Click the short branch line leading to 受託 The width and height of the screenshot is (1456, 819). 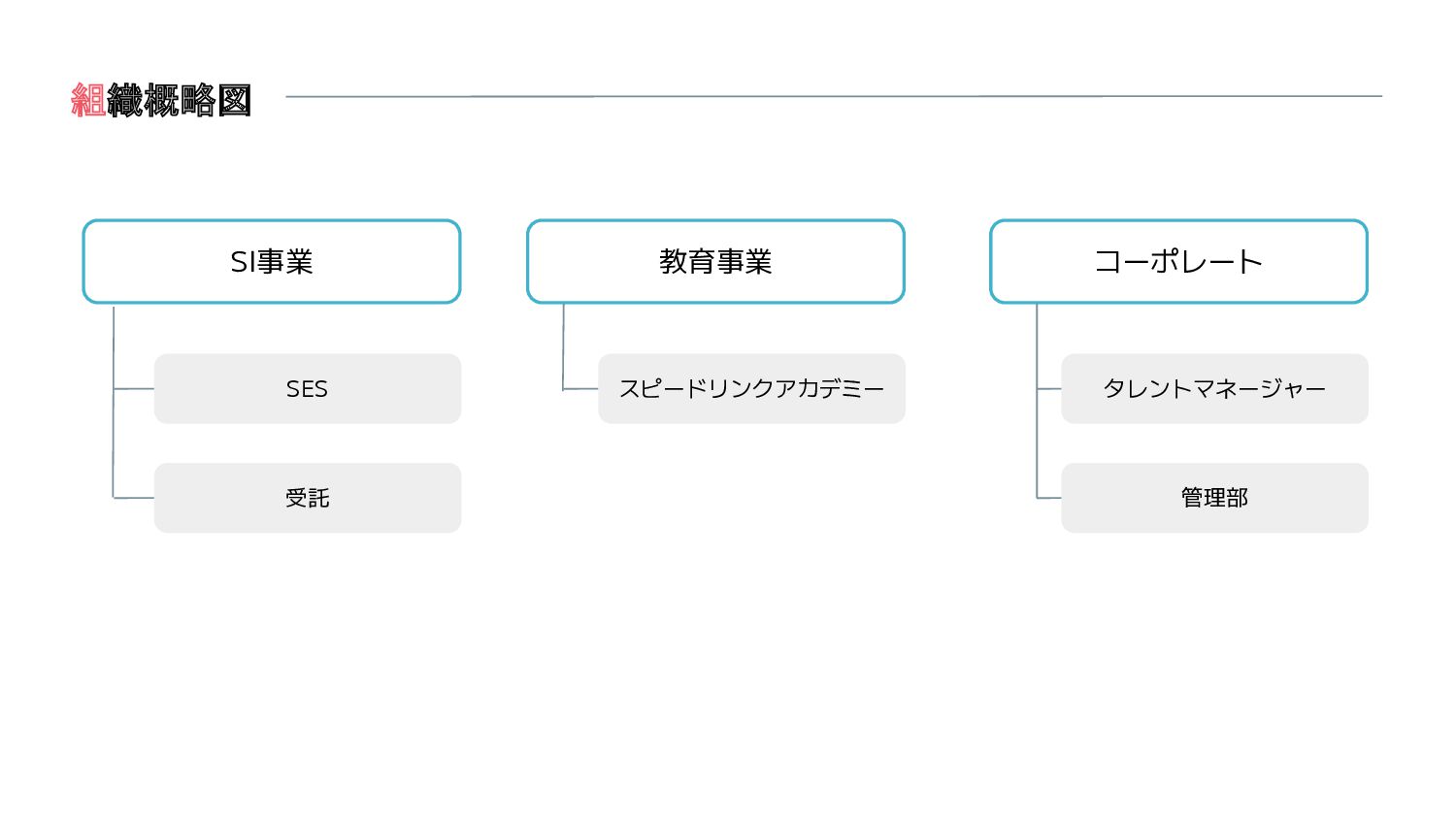click(x=134, y=498)
